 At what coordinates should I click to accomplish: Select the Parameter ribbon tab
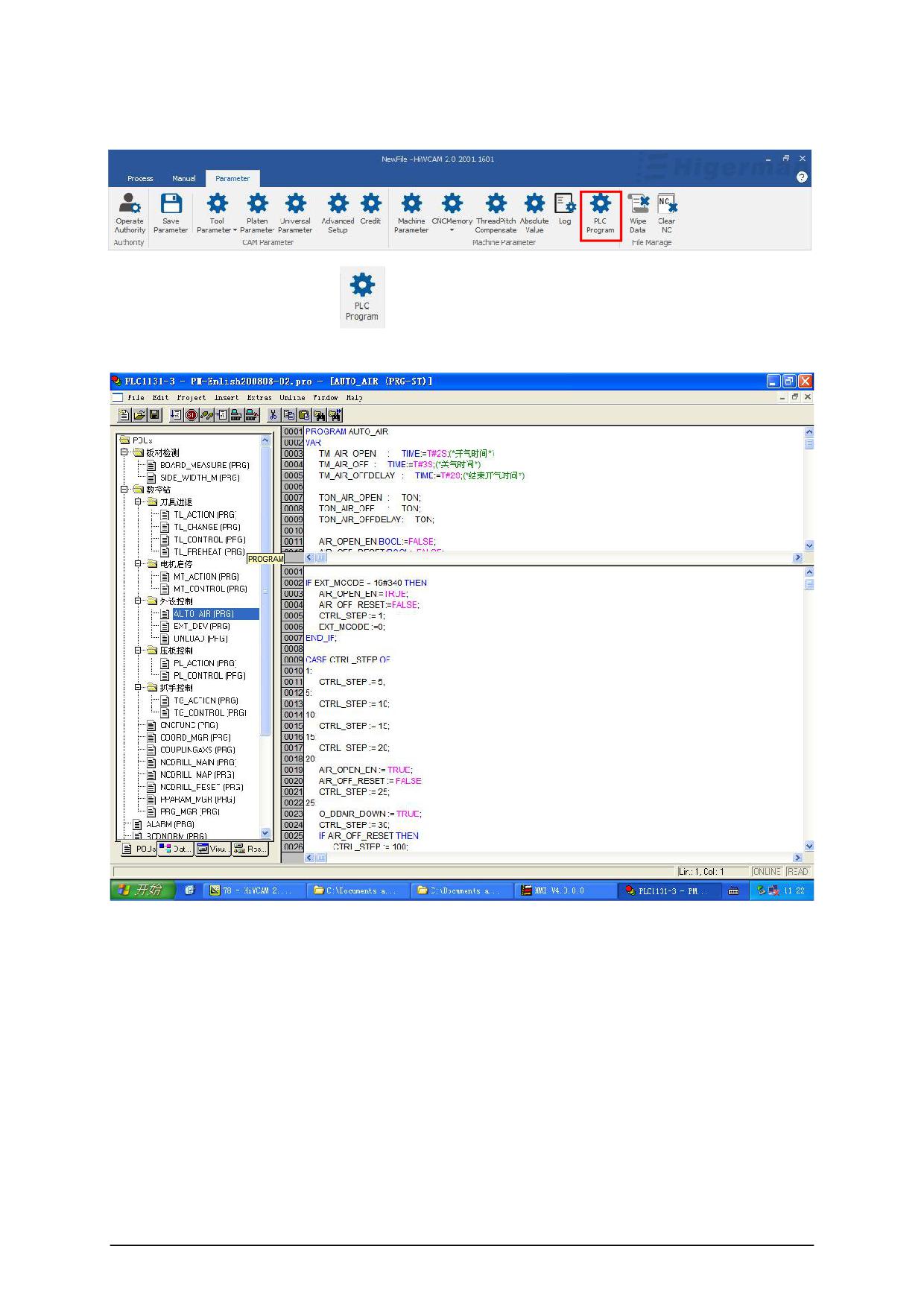click(232, 178)
